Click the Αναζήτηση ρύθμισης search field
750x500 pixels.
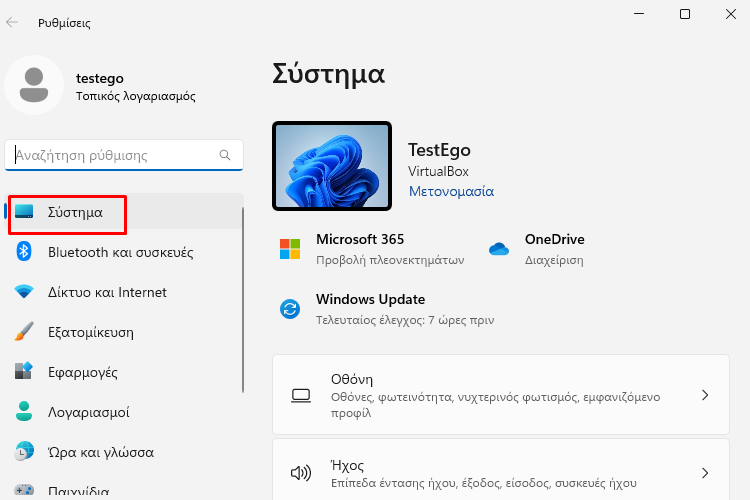(x=123, y=155)
